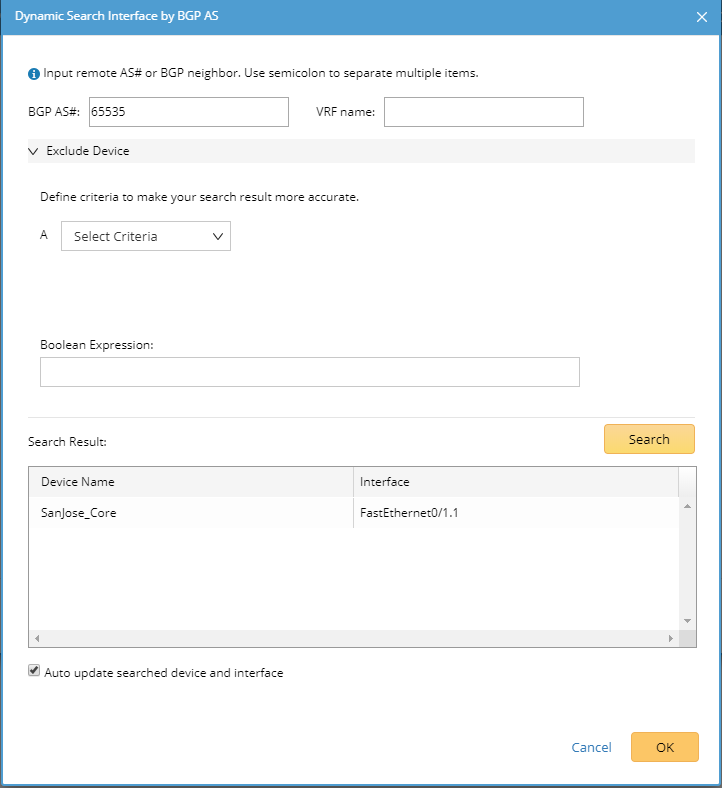
Task: Confirm with the OK button
Action: 664,747
